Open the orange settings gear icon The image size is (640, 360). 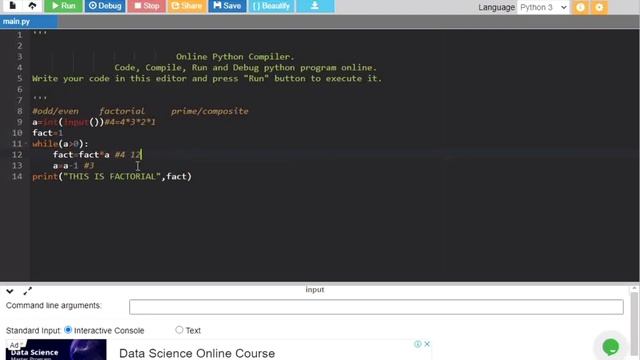[x=599, y=7]
